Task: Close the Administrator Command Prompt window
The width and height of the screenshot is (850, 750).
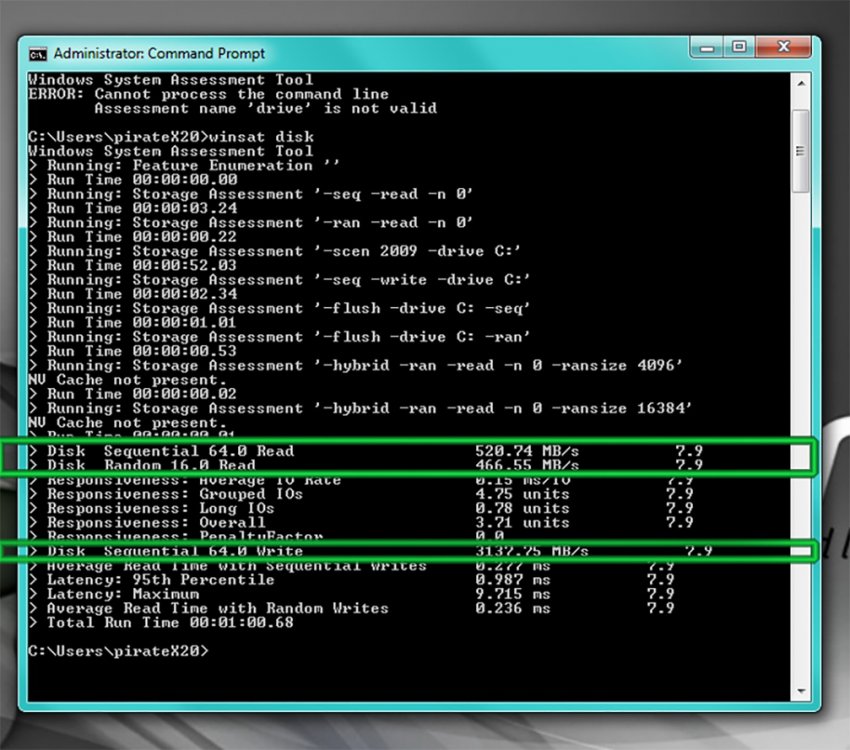Action: click(x=783, y=47)
